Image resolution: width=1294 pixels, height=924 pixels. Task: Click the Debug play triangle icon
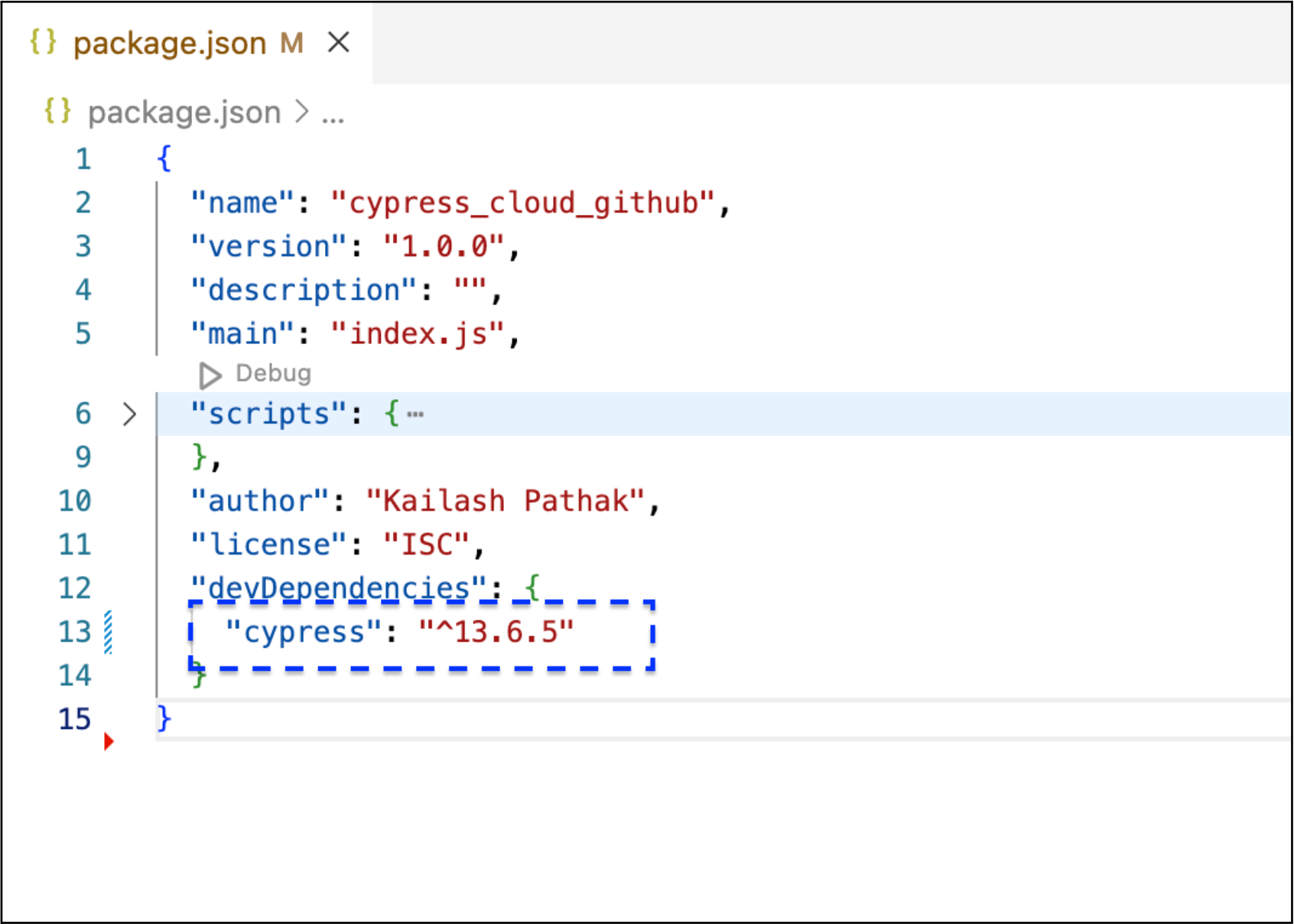pyautogui.click(x=210, y=375)
